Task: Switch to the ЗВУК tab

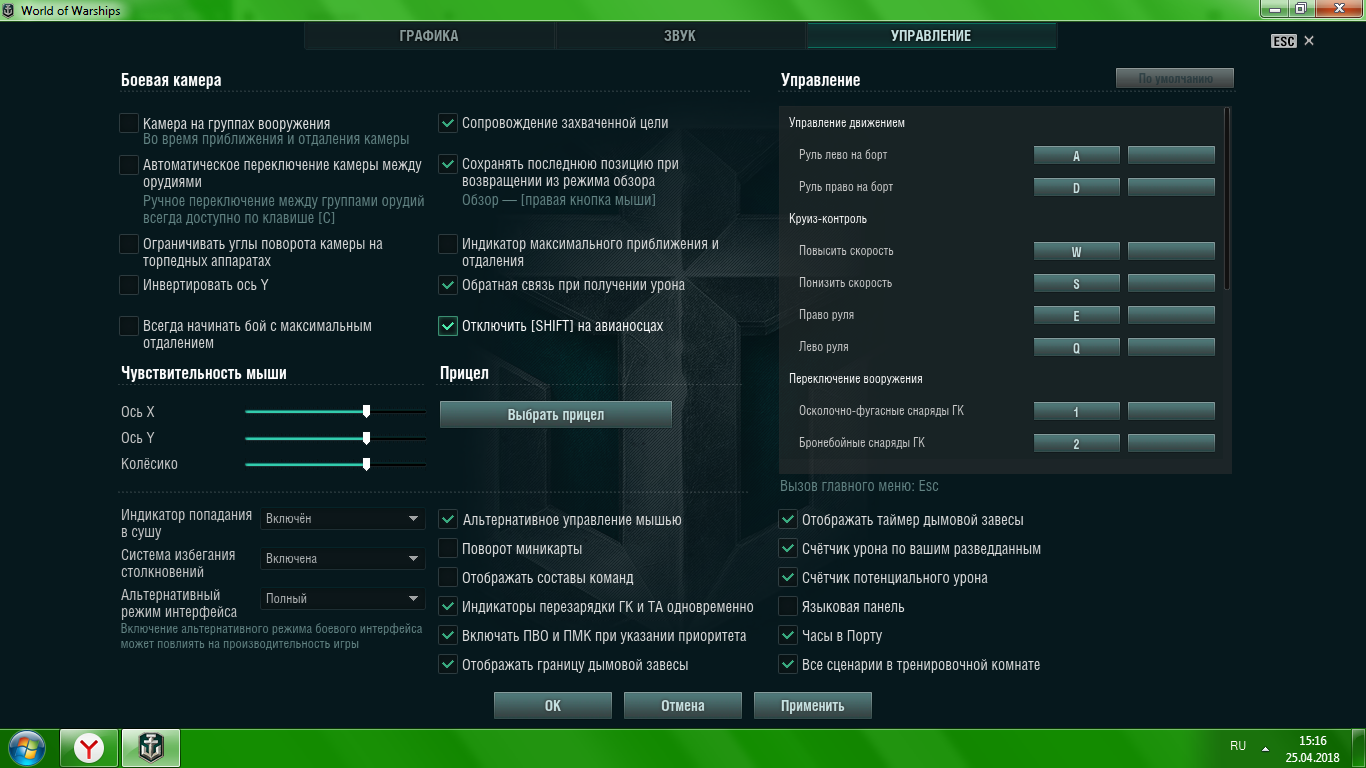Action: pyautogui.click(x=680, y=36)
